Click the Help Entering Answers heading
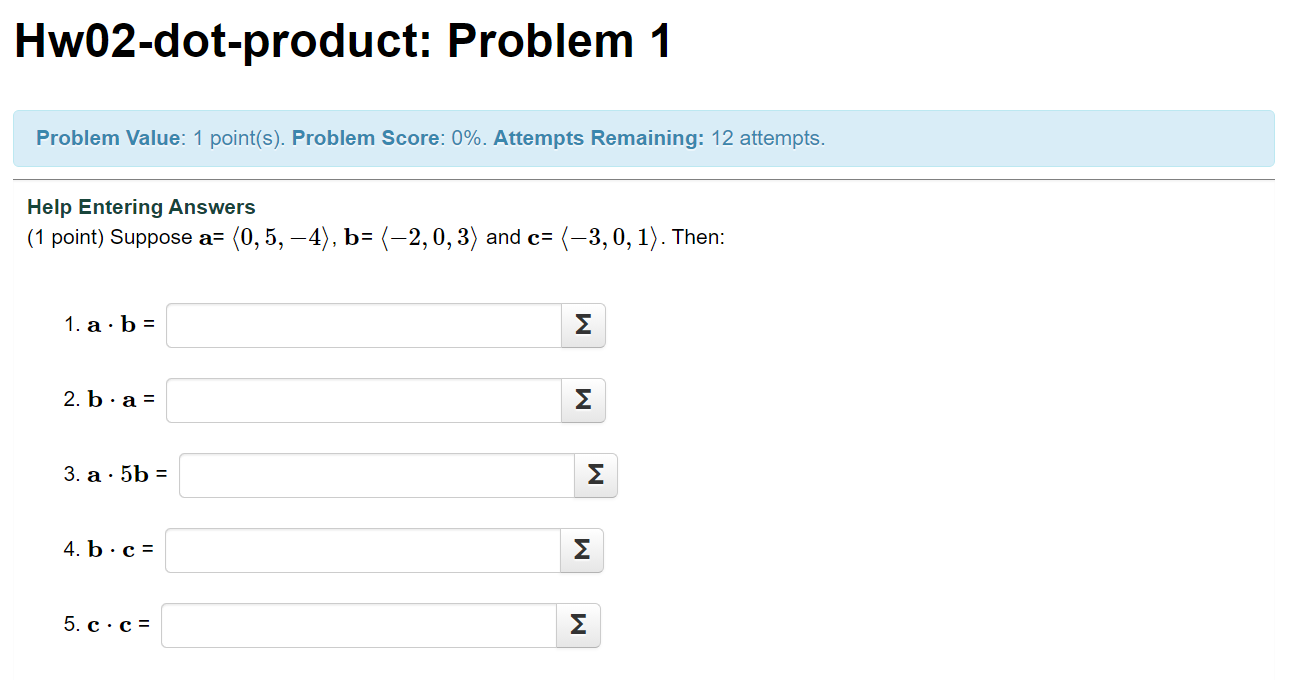Screen dimensions: 1304x680 tap(141, 206)
